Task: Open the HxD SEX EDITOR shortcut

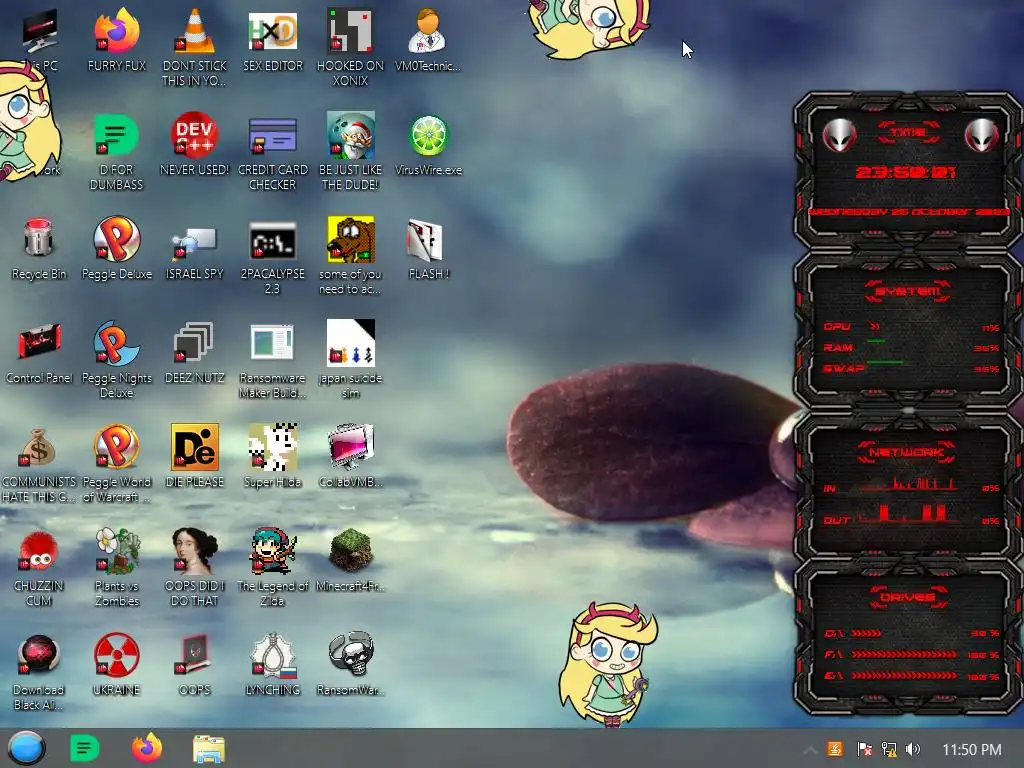Action: tap(273, 31)
